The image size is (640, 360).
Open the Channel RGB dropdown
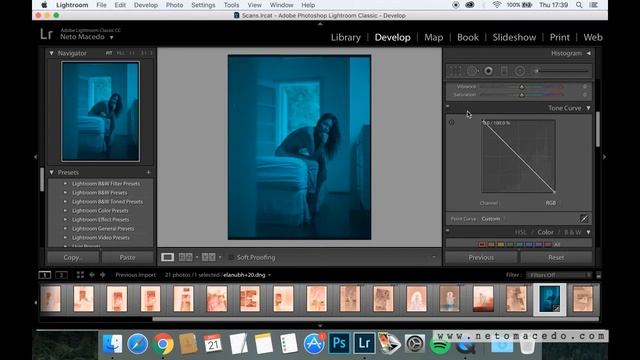point(551,203)
